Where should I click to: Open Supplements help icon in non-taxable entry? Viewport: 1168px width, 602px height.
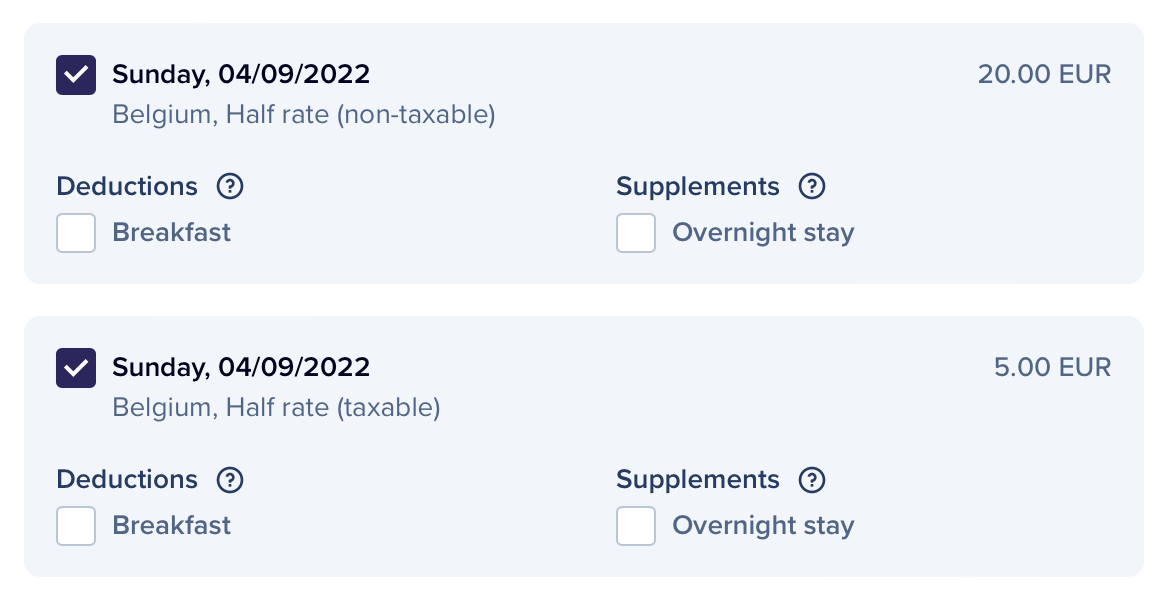point(812,187)
